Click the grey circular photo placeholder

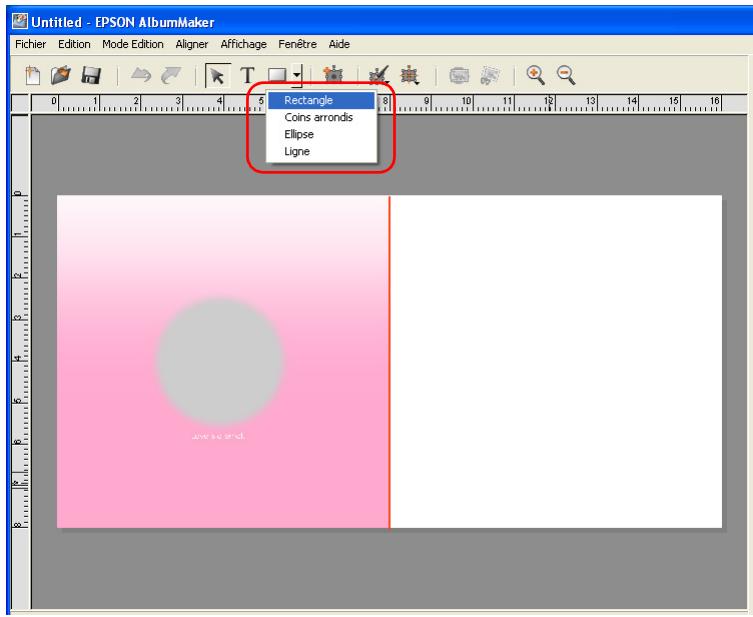[219, 361]
